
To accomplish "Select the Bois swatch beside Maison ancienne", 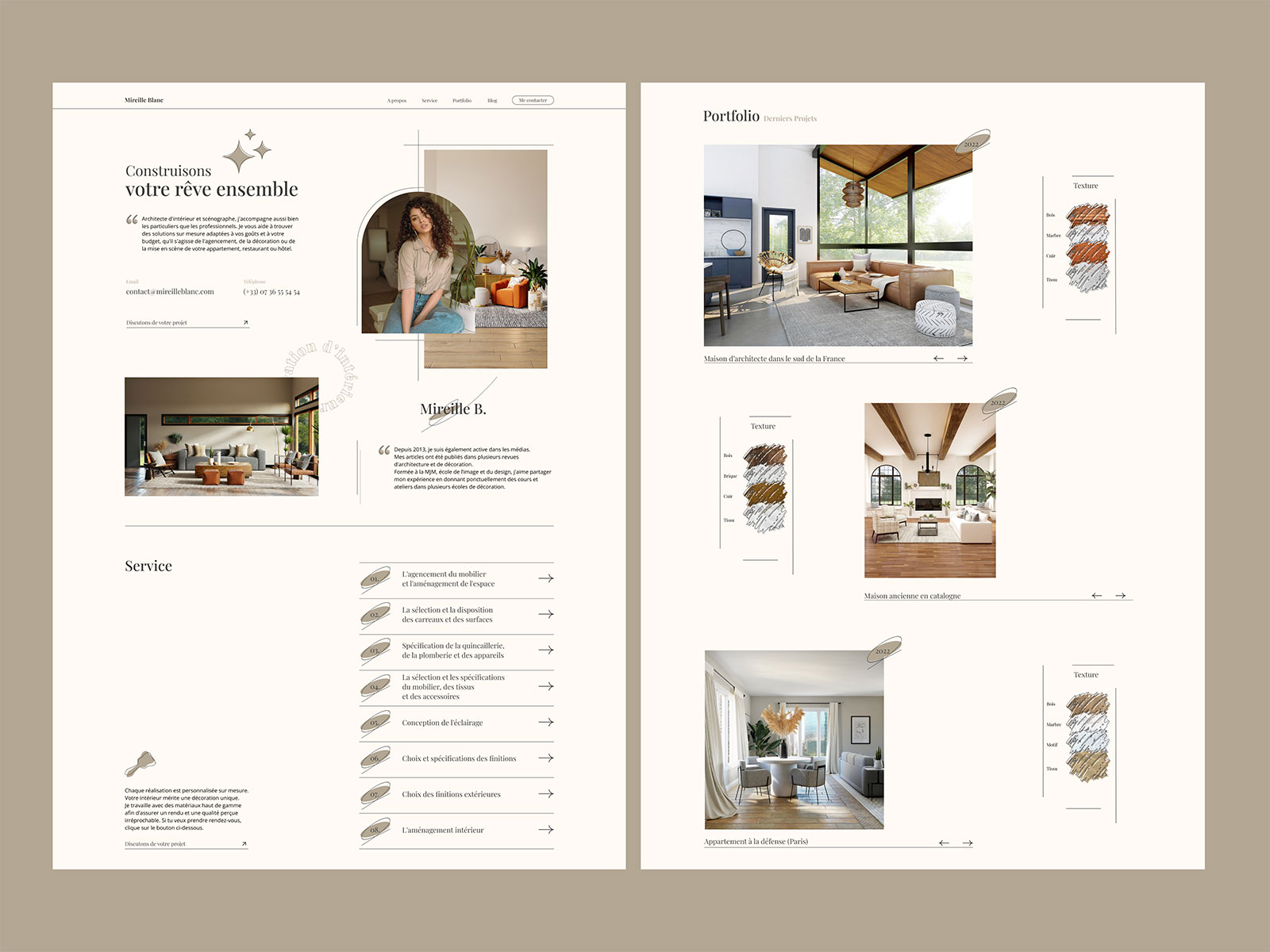I will click(x=764, y=455).
